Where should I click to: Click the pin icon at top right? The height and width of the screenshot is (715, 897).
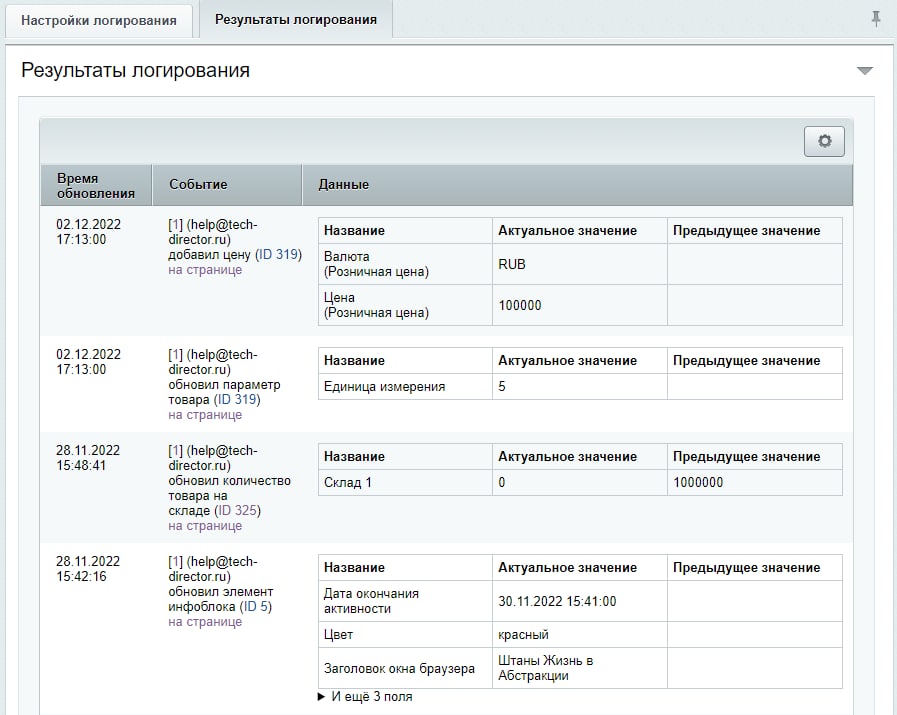(x=876, y=19)
